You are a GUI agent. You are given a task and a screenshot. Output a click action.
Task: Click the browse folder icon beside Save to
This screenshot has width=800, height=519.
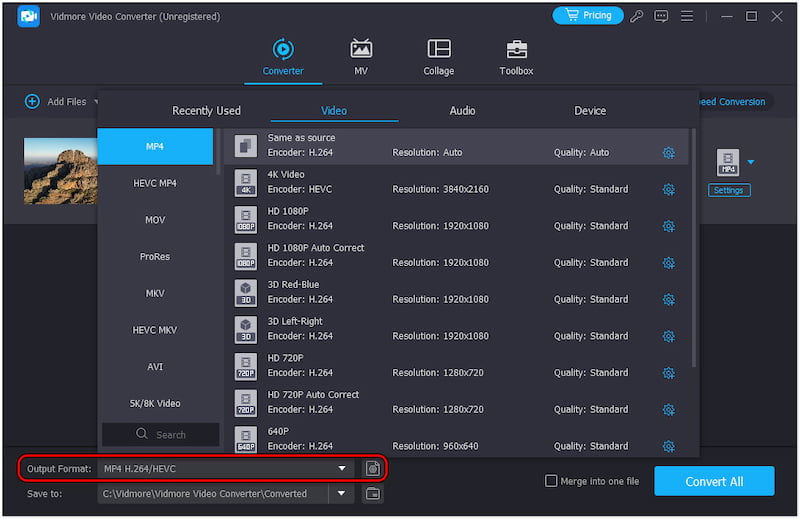(x=372, y=493)
